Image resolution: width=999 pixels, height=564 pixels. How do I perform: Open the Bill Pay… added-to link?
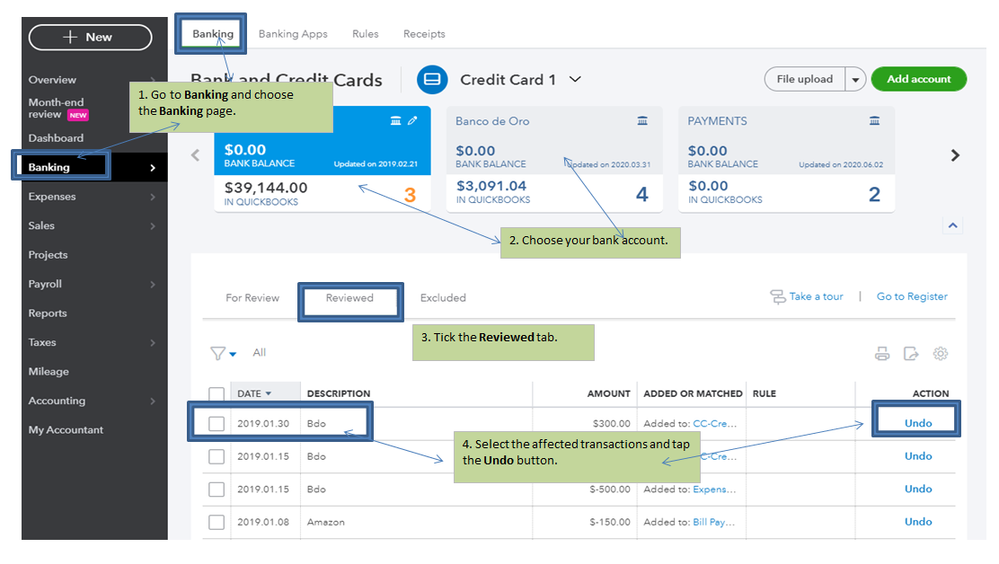coord(714,523)
